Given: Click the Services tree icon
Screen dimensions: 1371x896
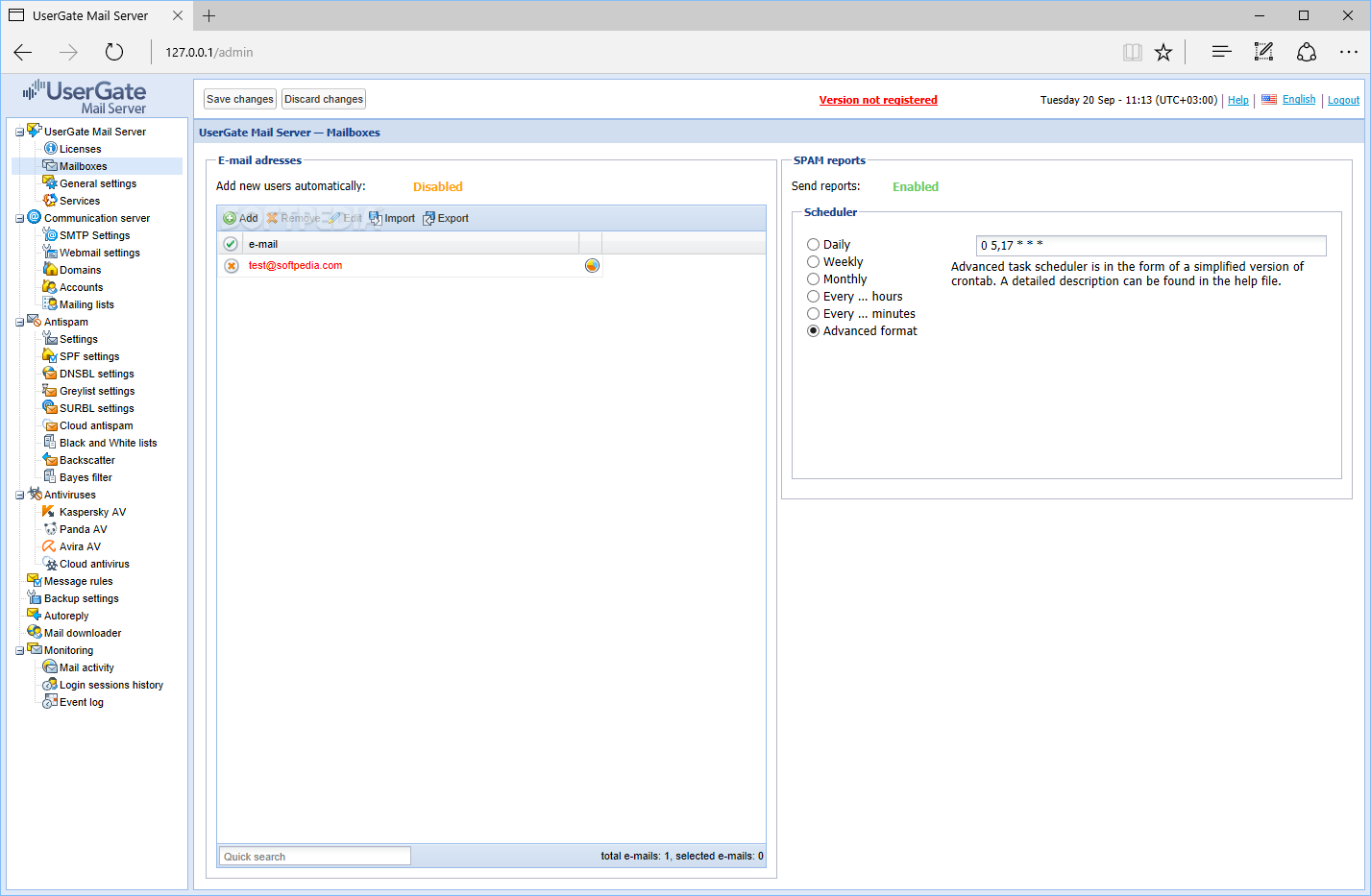Looking at the screenshot, I should [x=50, y=200].
